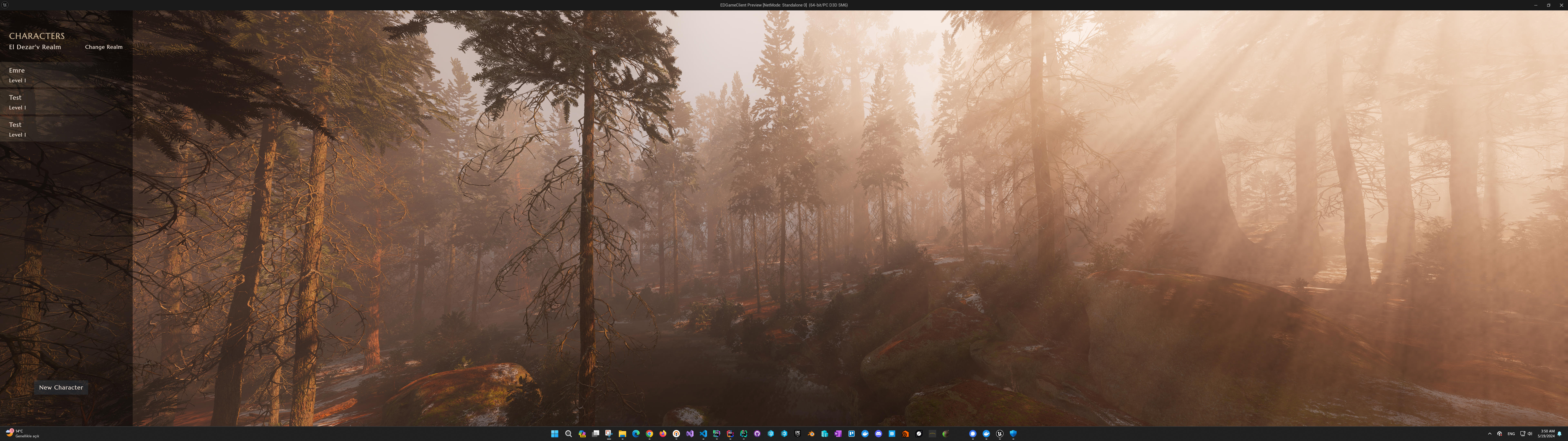Launch Firefox from the taskbar
Image resolution: width=1568 pixels, height=441 pixels.
coord(663,434)
